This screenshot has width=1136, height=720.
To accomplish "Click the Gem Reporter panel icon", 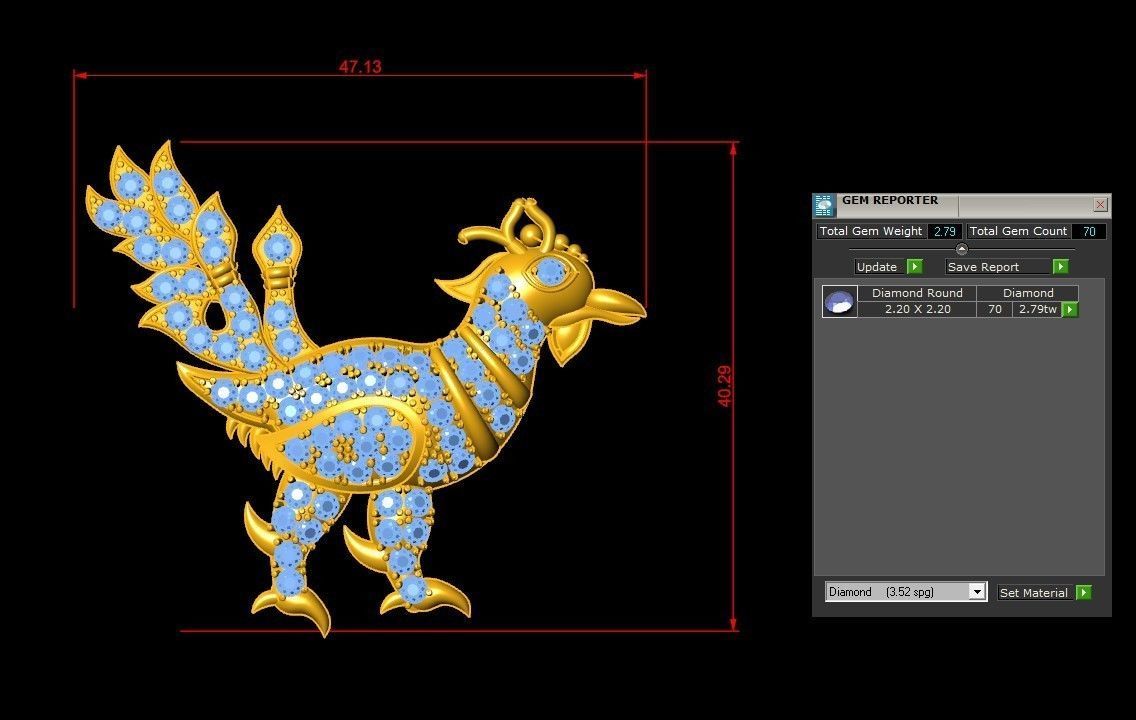I will tap(824, 205).
